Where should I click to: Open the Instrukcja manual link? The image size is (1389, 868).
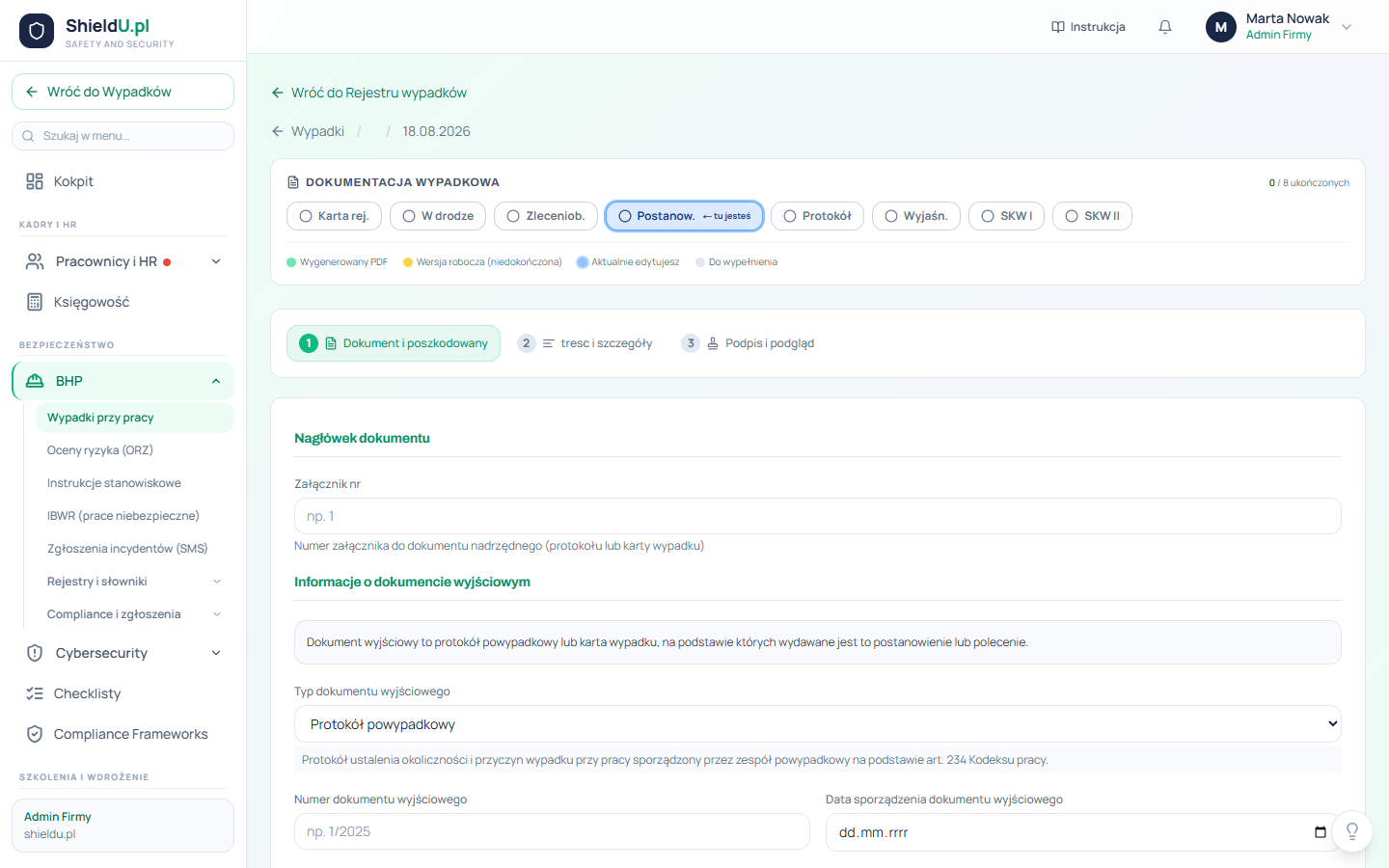point(1088,27)
